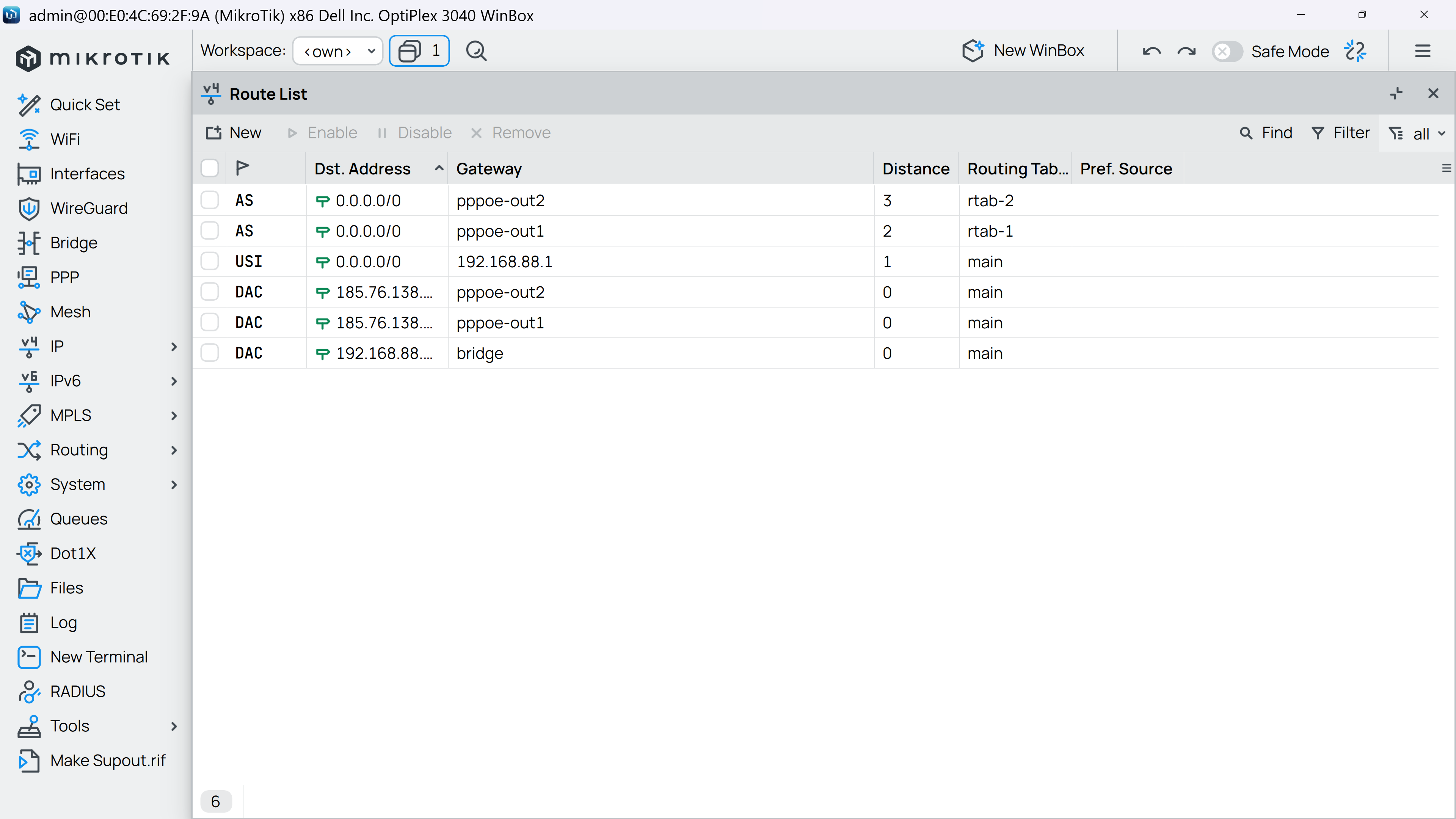Image resolution: width=1456 pixels, height=819 pixels.
Task: Click the Filter button
Action: [1341, 133]
